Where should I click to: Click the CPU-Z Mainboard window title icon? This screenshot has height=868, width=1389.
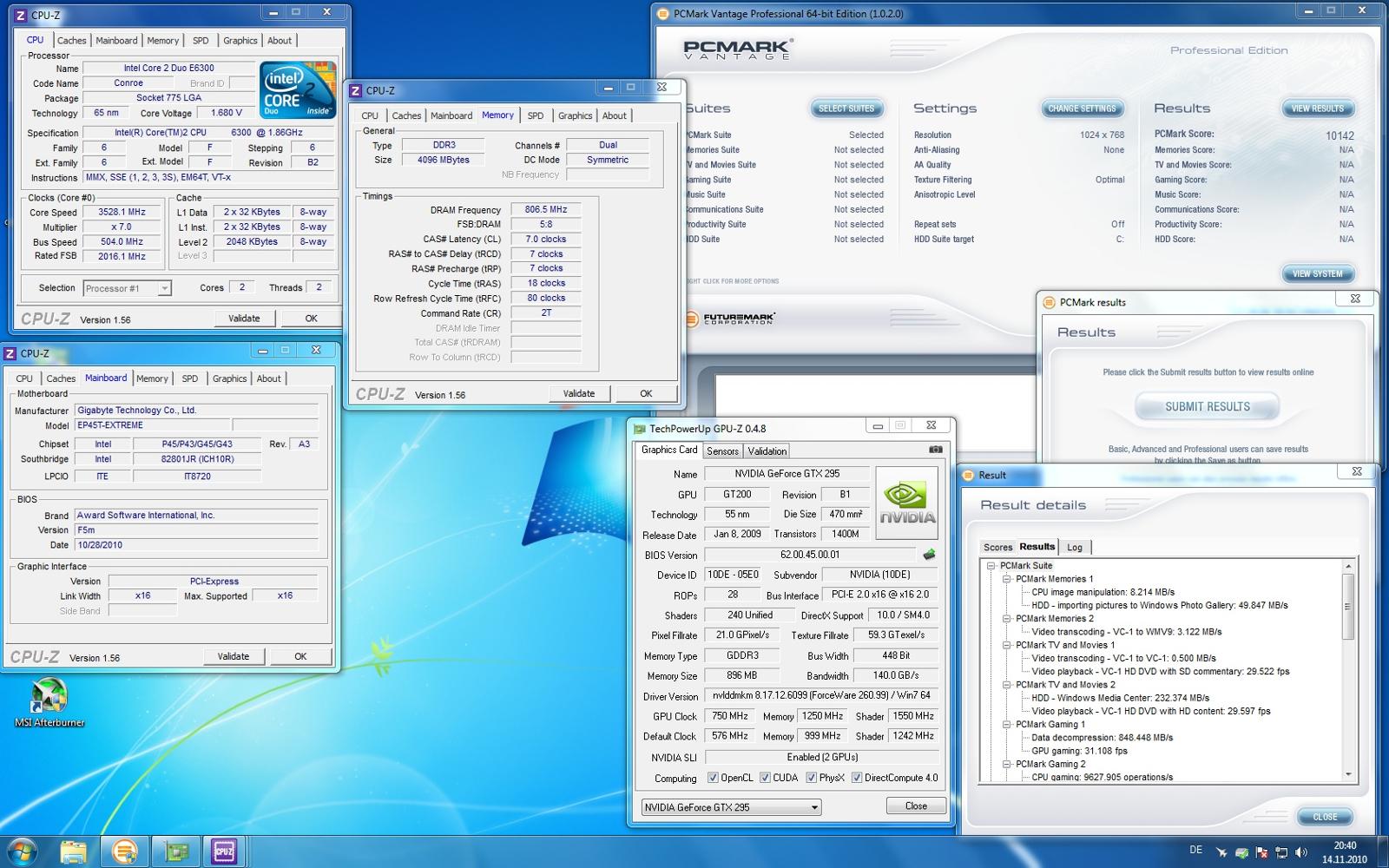pos(10,353)
